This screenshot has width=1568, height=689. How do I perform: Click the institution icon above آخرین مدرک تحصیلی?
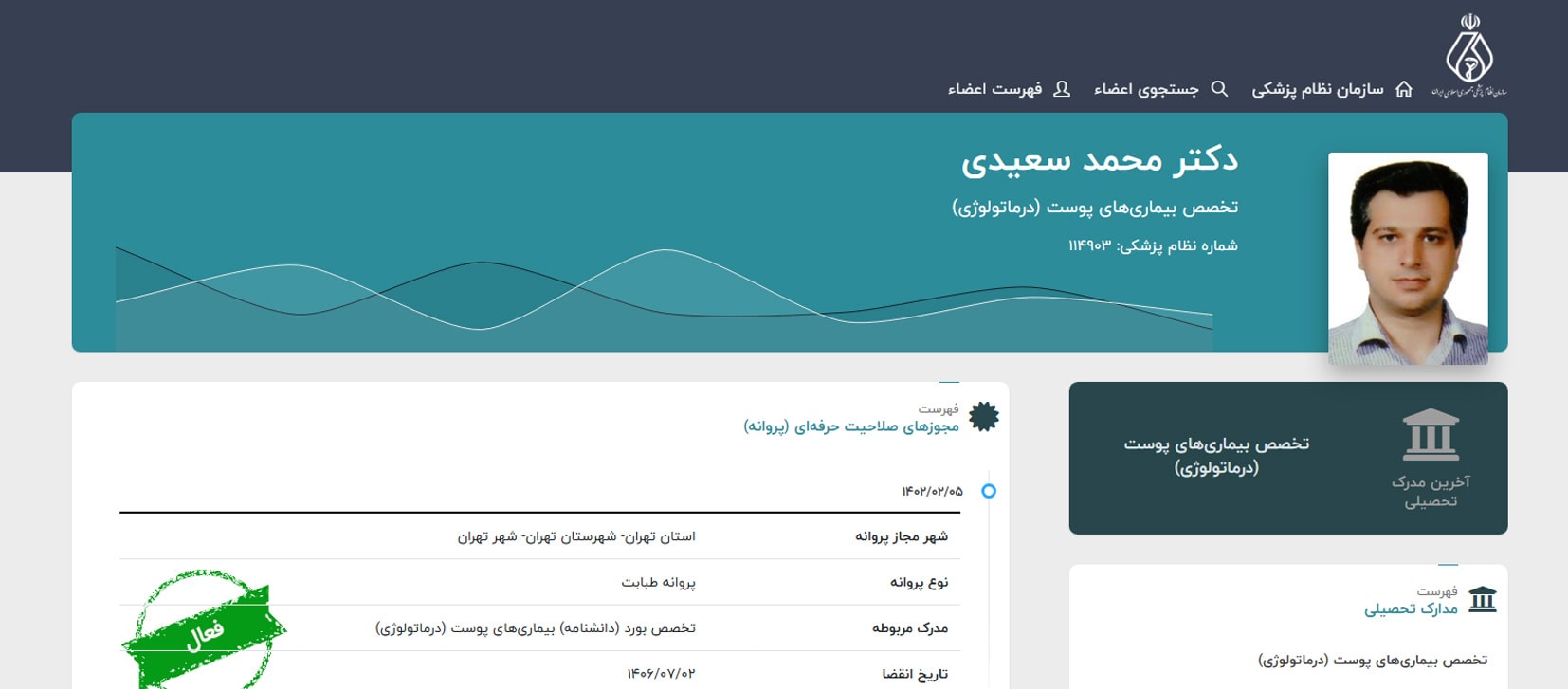point(1431,434)
